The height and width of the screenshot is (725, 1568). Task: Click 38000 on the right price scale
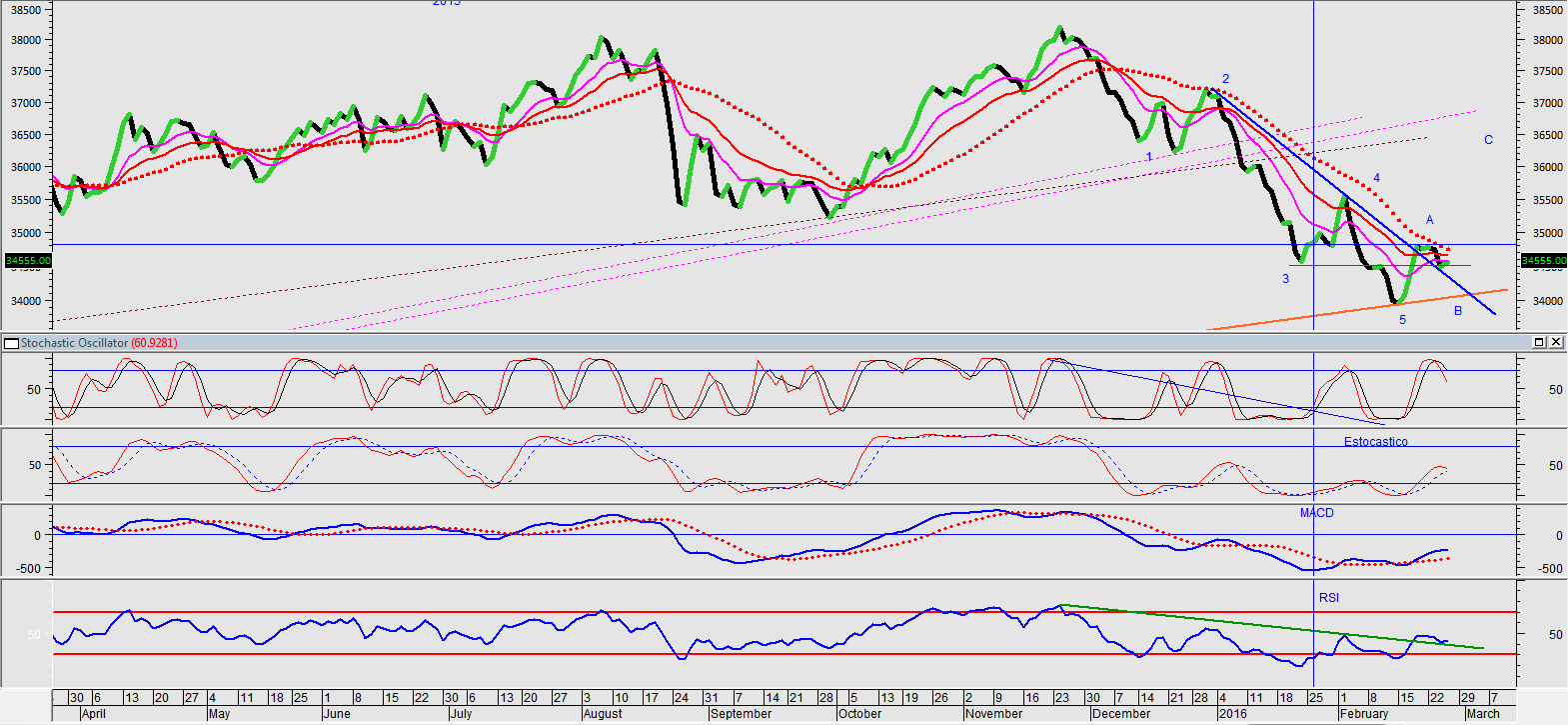(x=1548, y=41)
